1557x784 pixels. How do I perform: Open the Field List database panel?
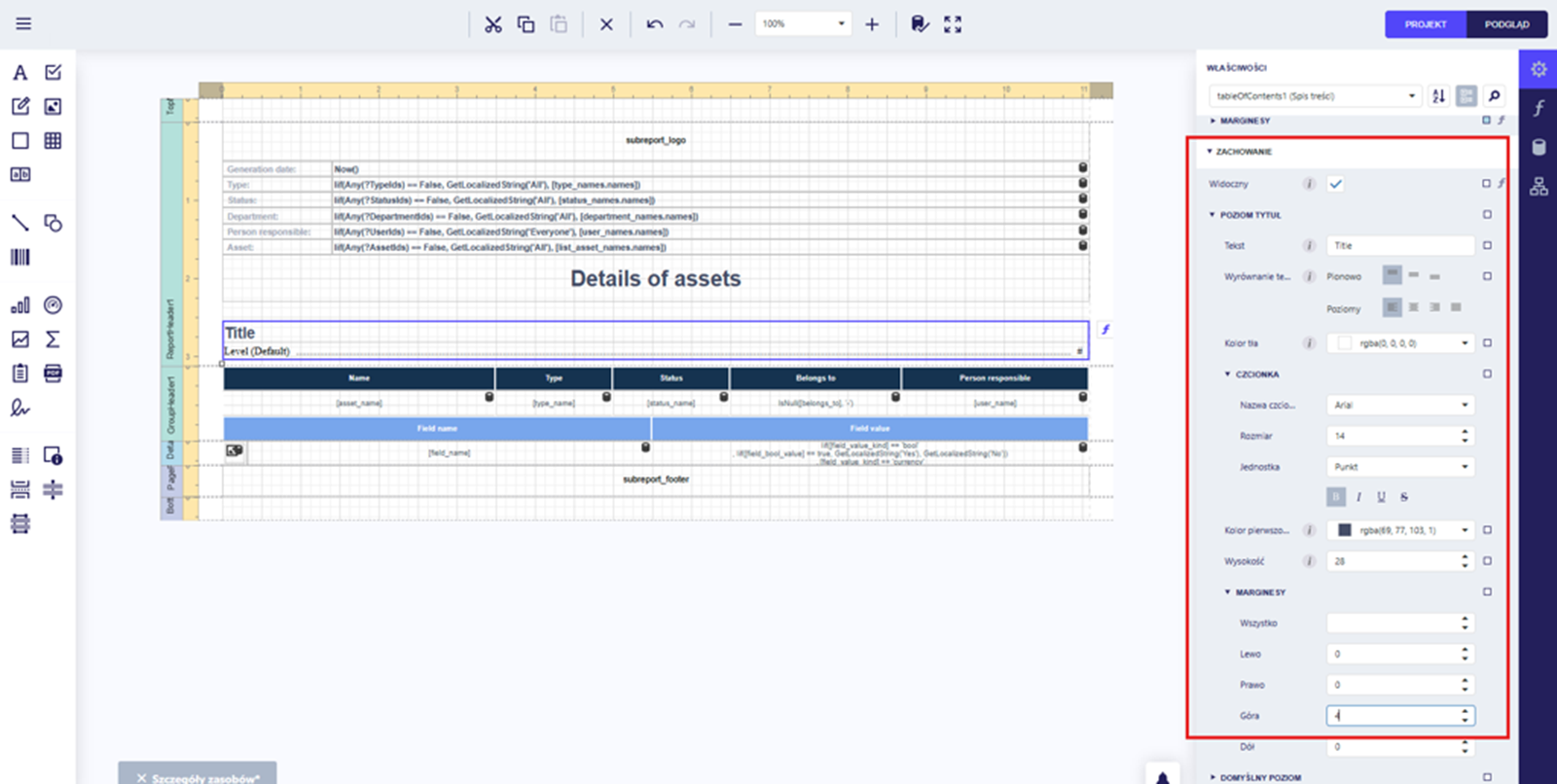pyautogui.click(x=1539, y=147)
